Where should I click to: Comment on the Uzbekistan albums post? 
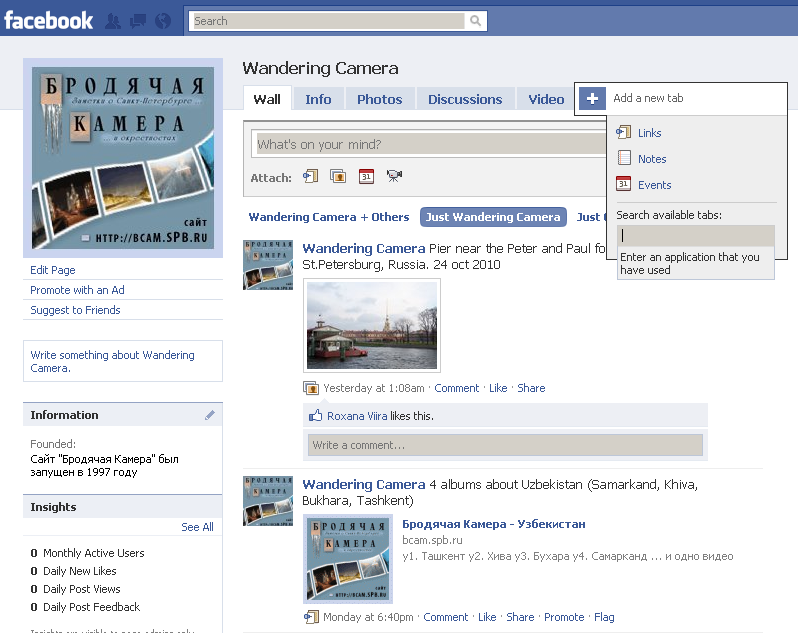coord(445,617)
